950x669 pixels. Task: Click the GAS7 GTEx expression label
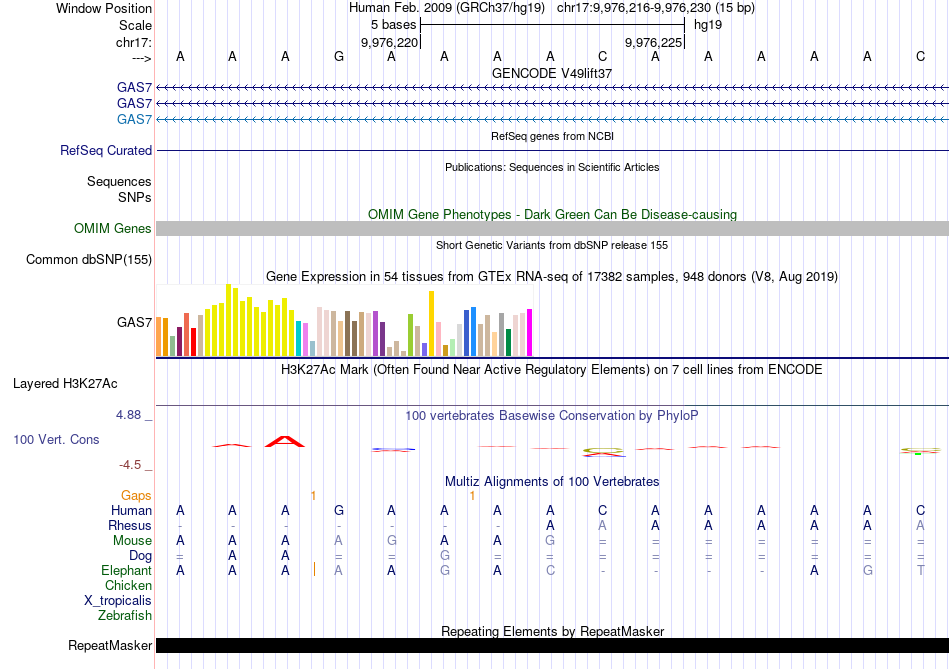point(135,322)
